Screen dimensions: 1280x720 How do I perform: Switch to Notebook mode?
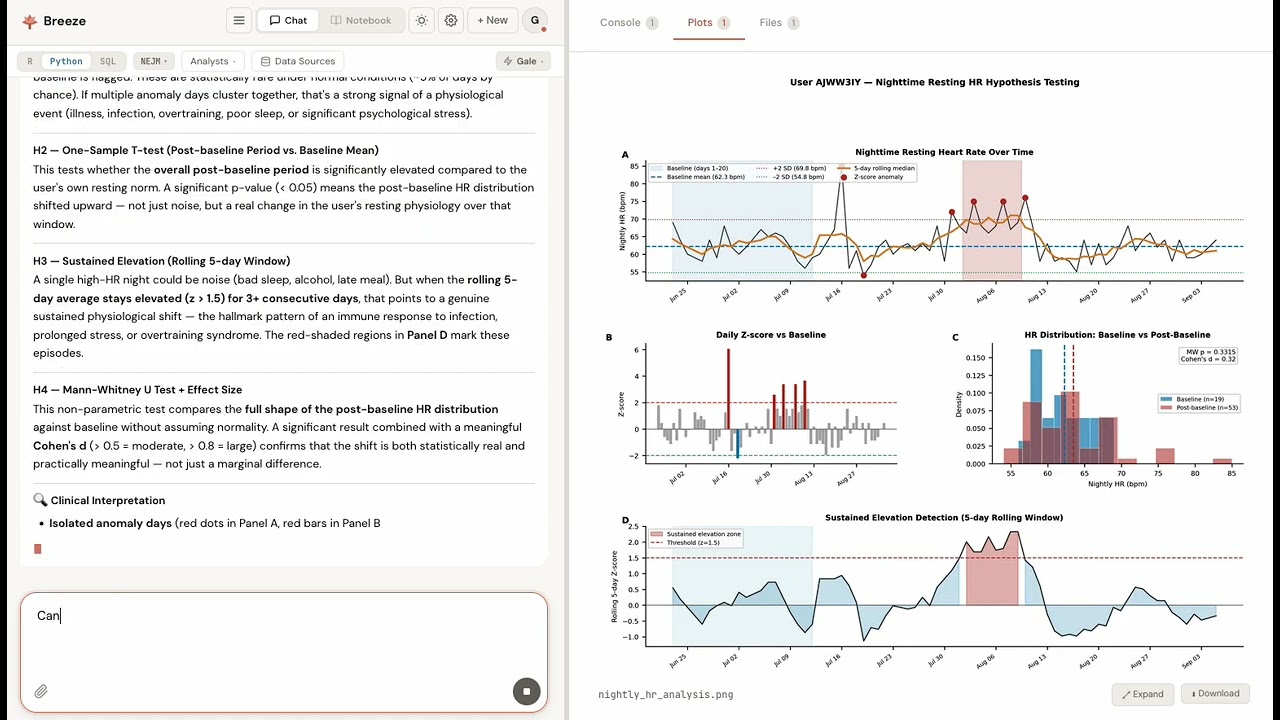(x=361, y=20)
